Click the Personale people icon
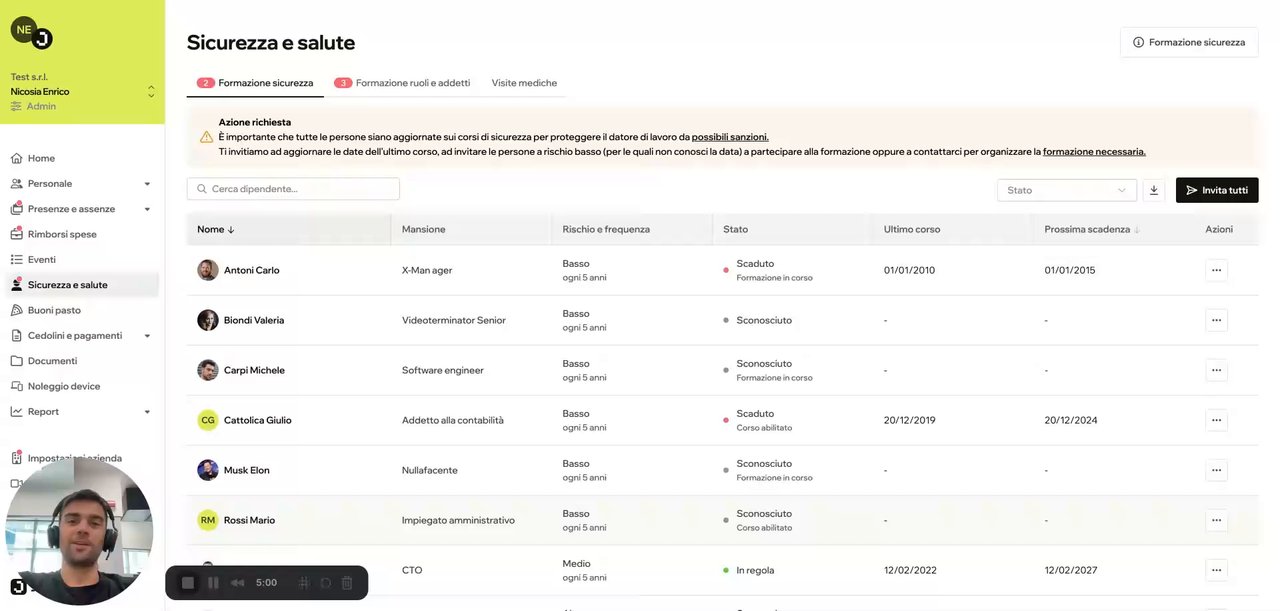1280x611 pixels. (x=17, y=184)
